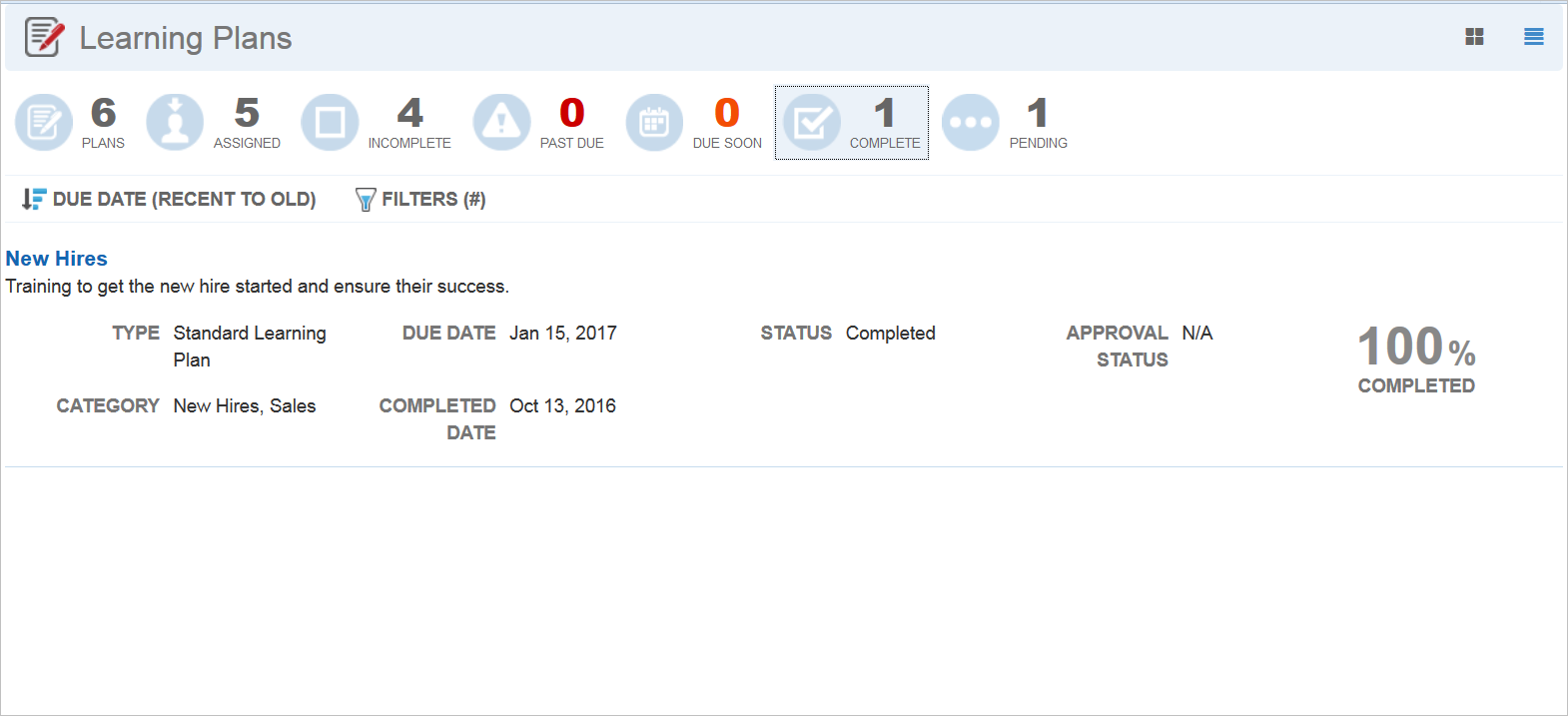Screen dimensions: 1568x716
Task: Click the Pending ellipsis icon
Action: 971,123
